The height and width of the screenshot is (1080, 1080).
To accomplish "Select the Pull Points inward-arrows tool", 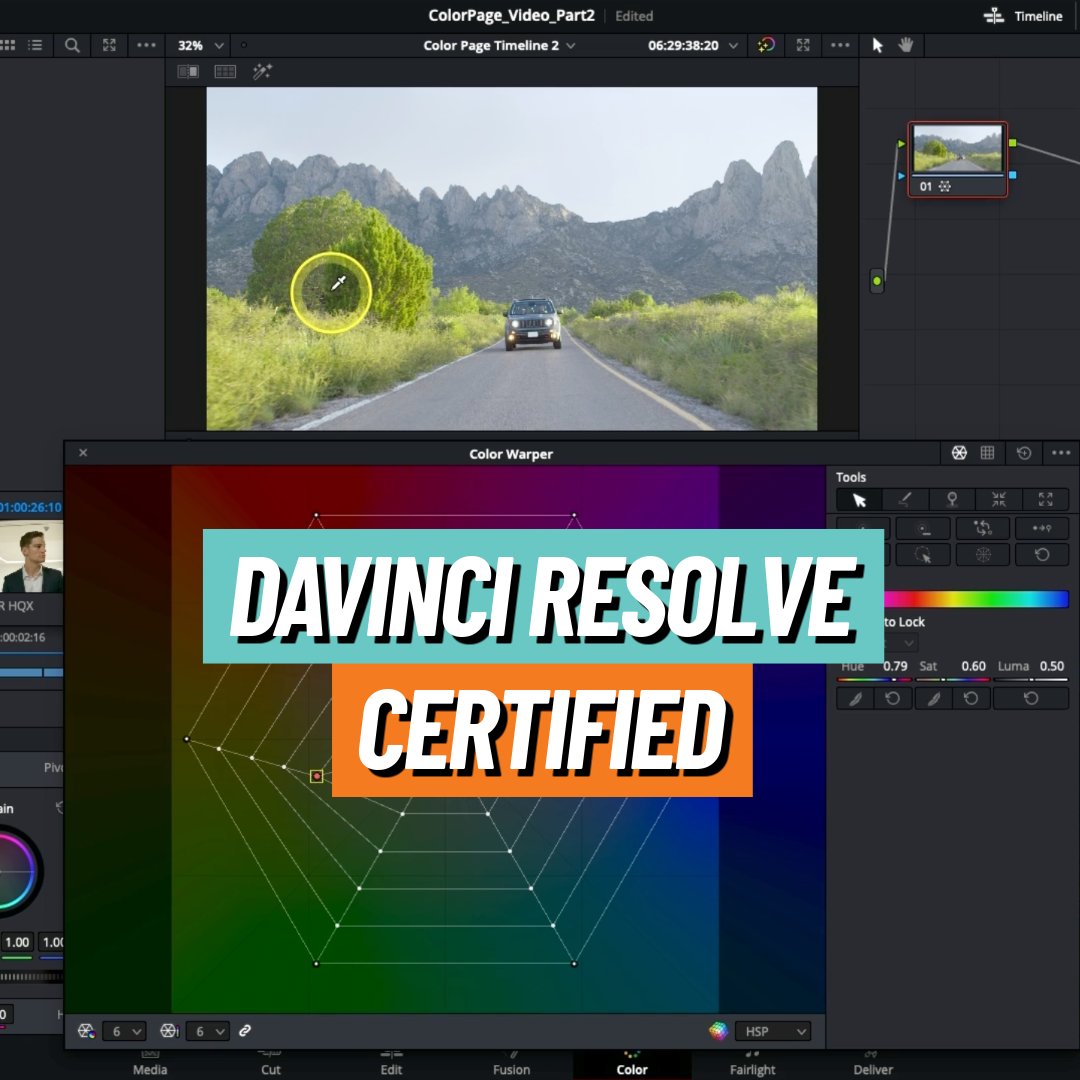I will [x=999, y=500].
